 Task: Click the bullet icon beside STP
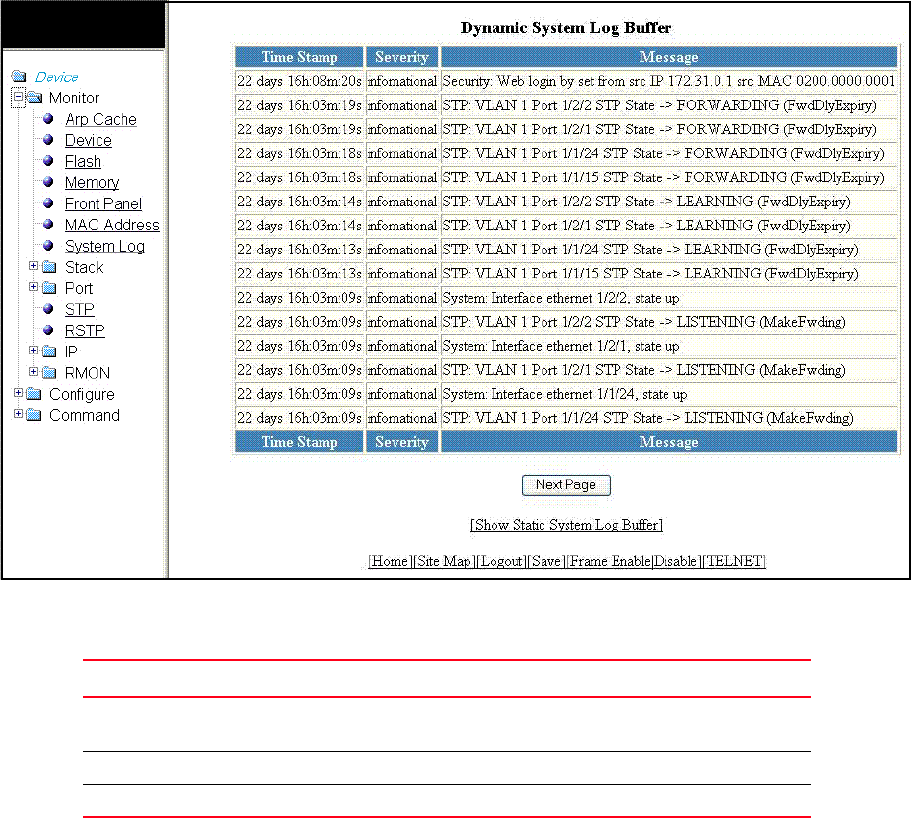[x=49, y=308]
